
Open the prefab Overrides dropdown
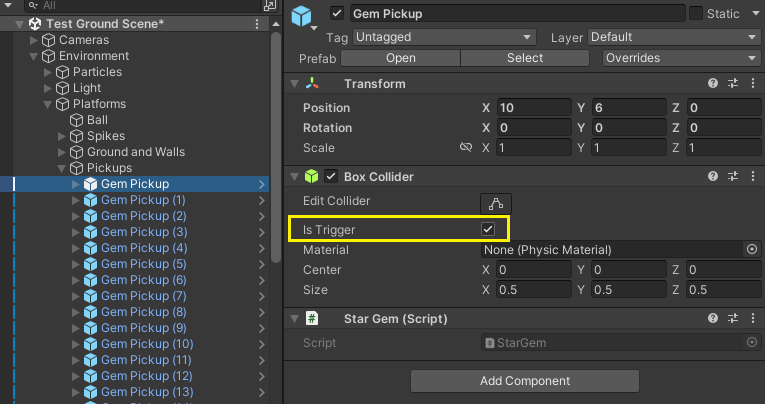(x=682, y=58)
